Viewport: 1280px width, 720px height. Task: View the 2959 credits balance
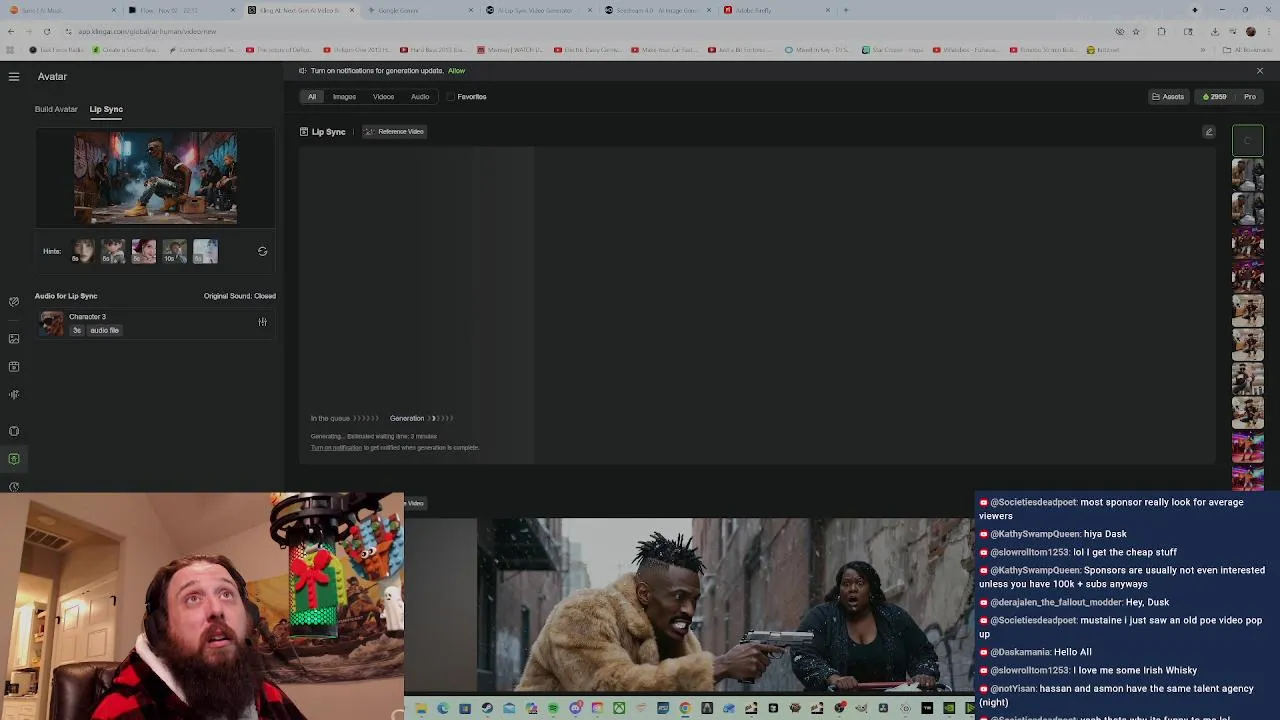(1214, 97)
